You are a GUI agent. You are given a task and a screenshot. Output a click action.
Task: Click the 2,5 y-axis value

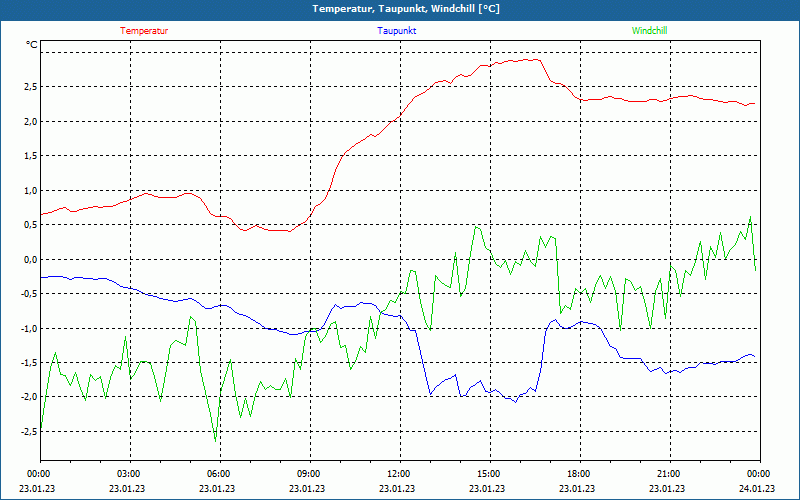(31, 87)
